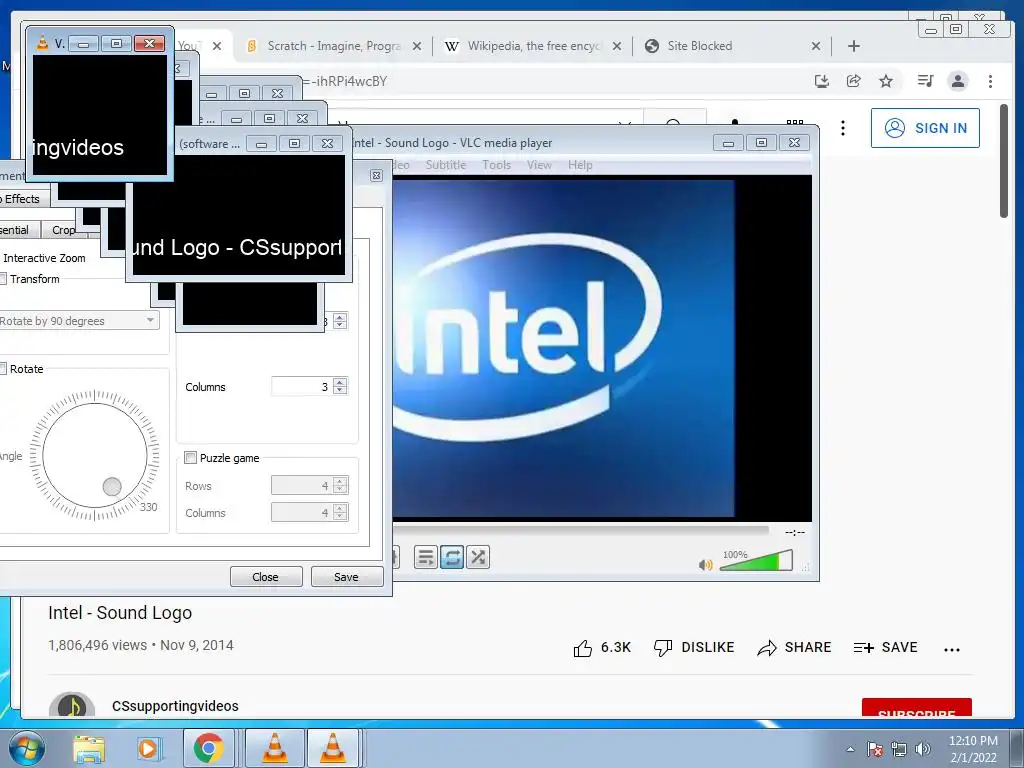Click the SHARE button

(794, 647)
